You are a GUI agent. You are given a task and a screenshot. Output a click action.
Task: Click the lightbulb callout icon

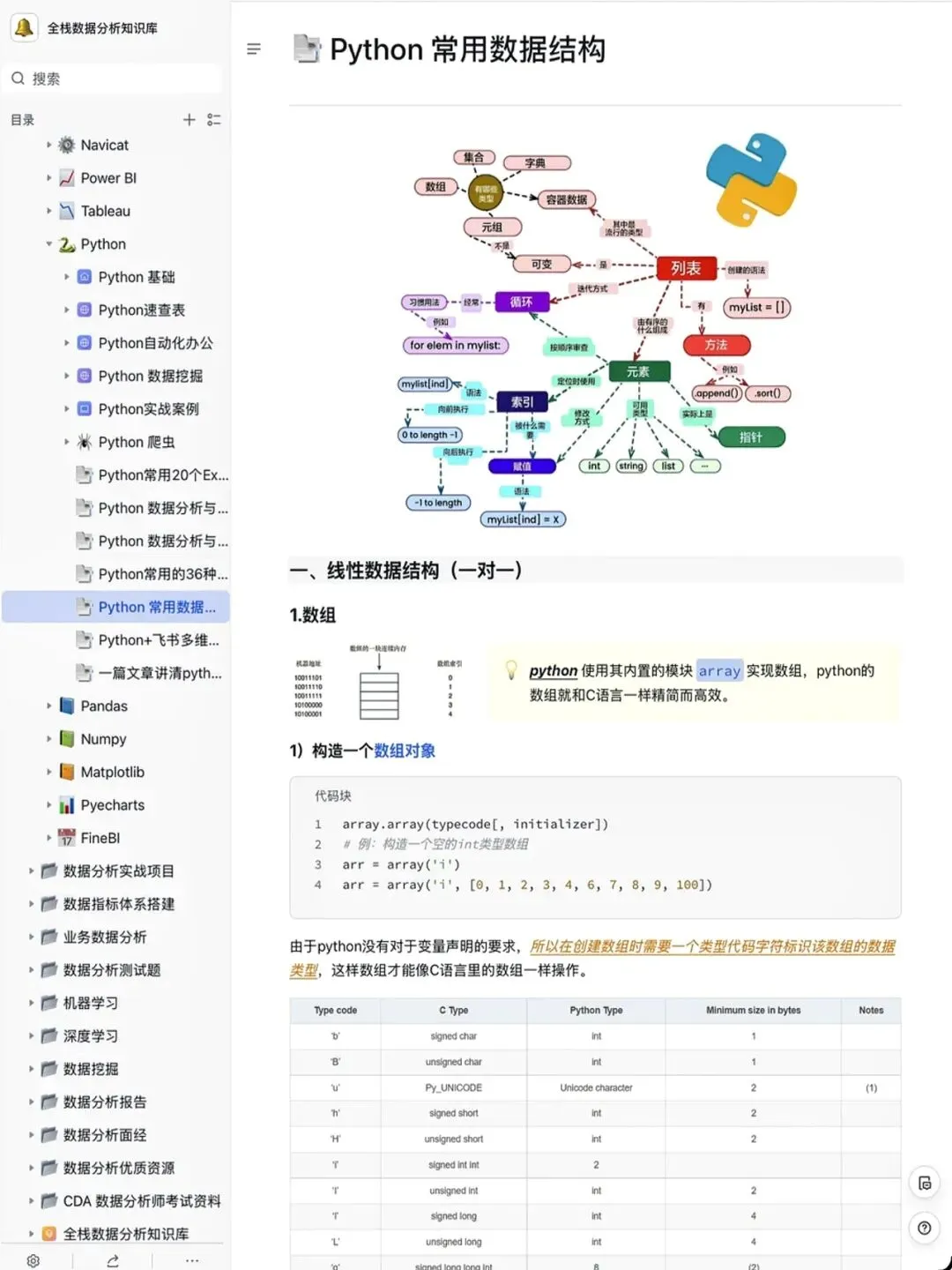(511, 670)
